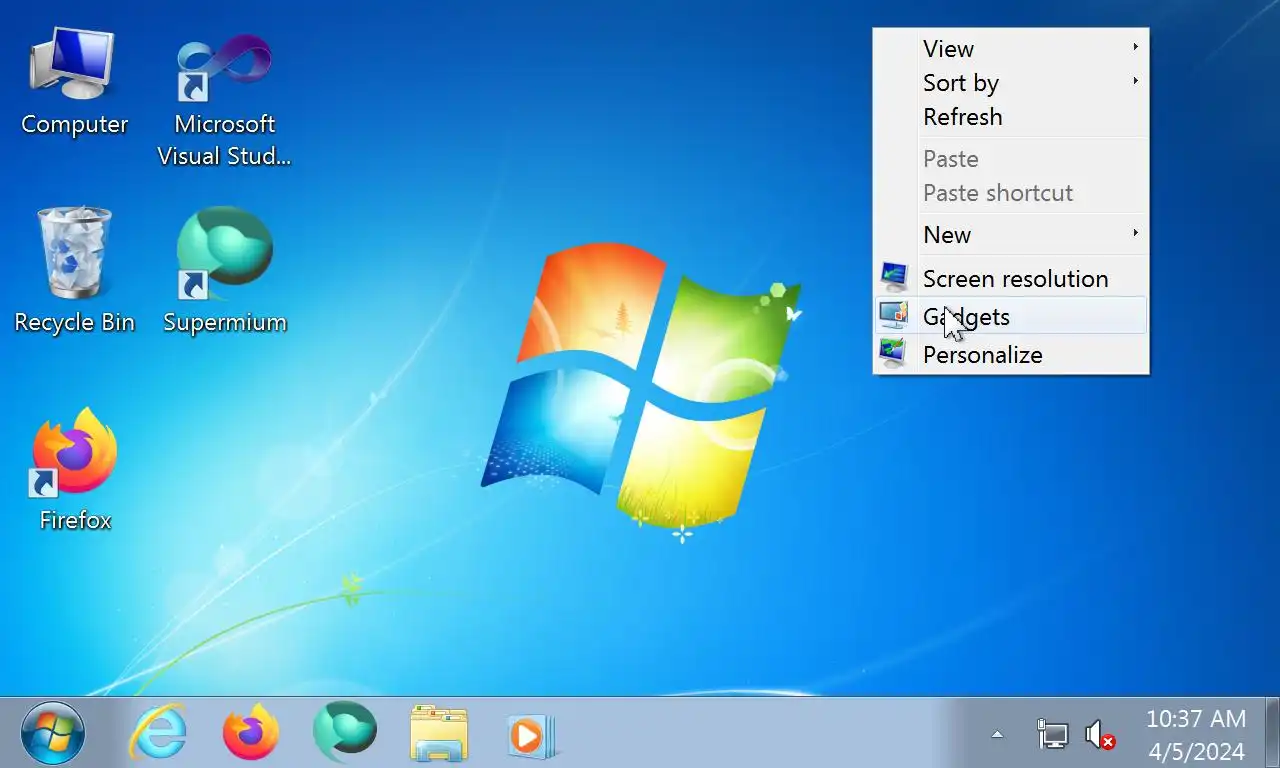Expand the New submenu
This screenshot has height=768, width=1280.
(1011, 234)
